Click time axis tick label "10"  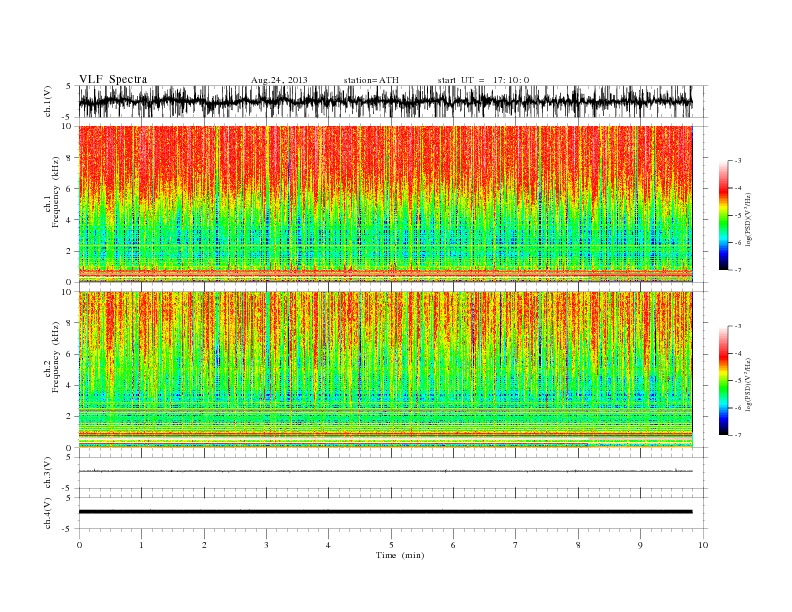tap(703, 545)
